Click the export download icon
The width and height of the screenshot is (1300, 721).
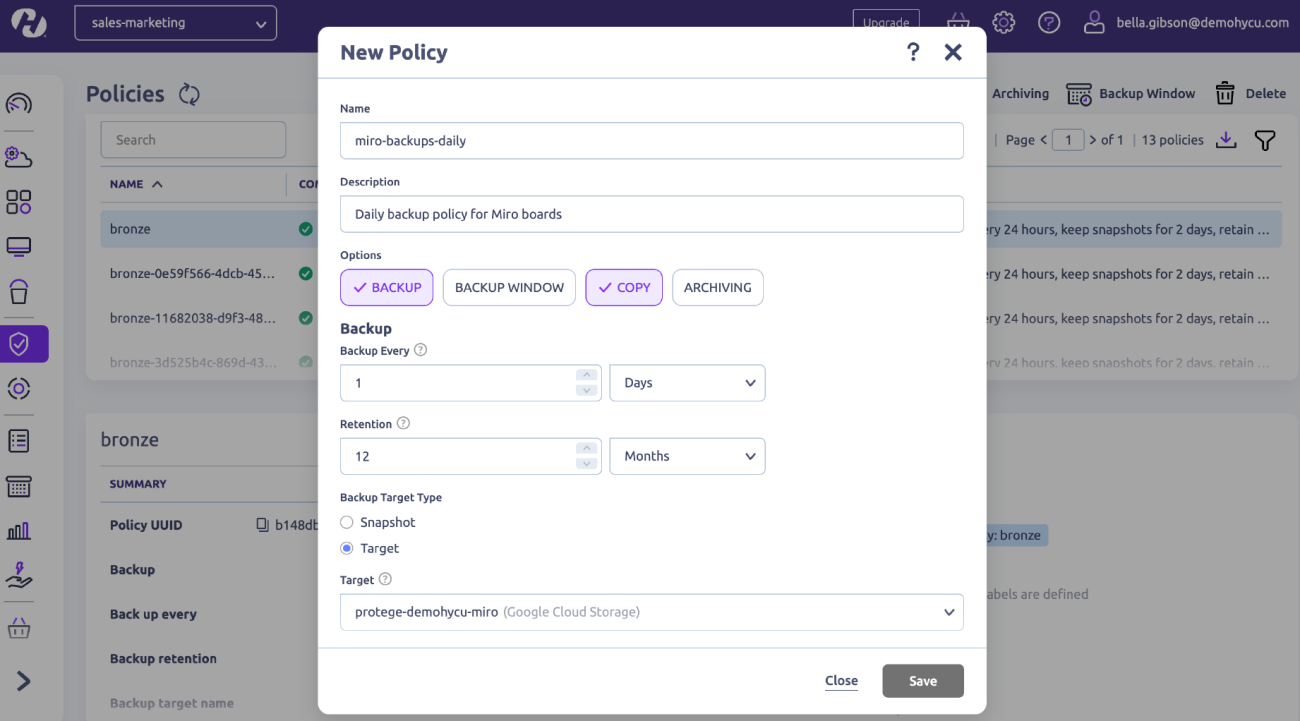click(1226, 140)
